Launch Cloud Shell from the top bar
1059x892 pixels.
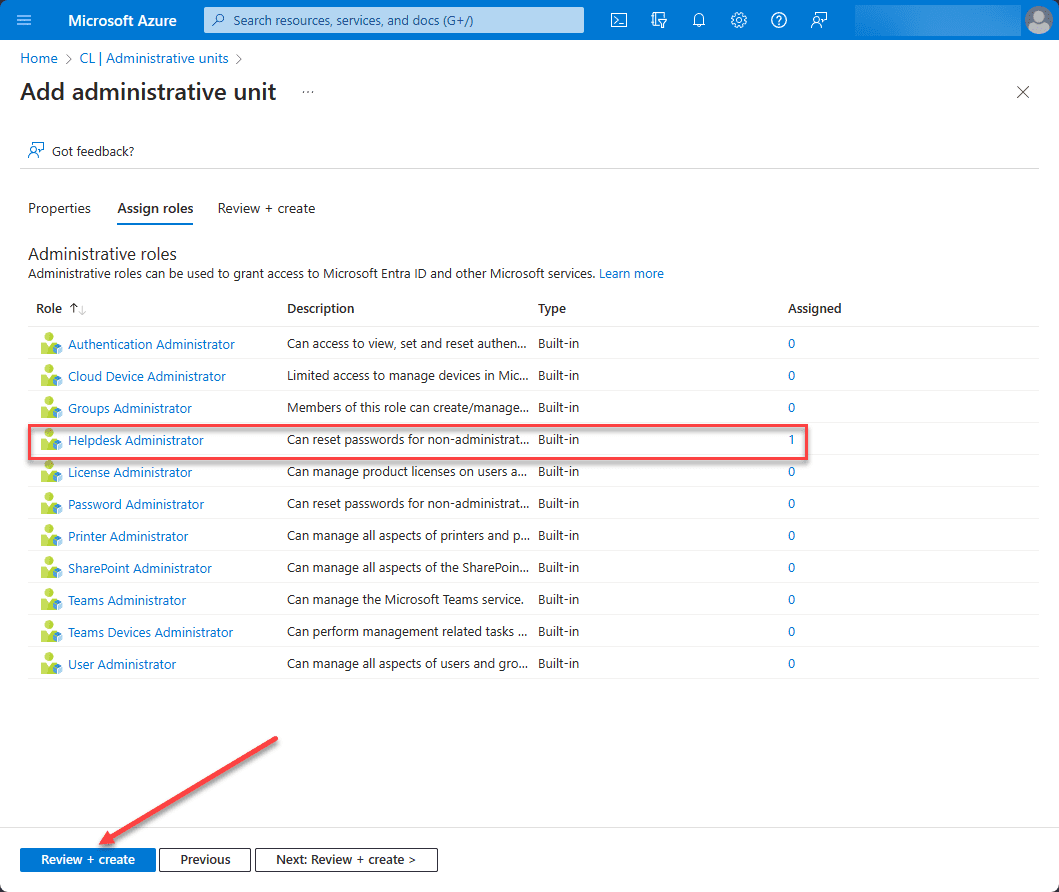click(619, 20)
